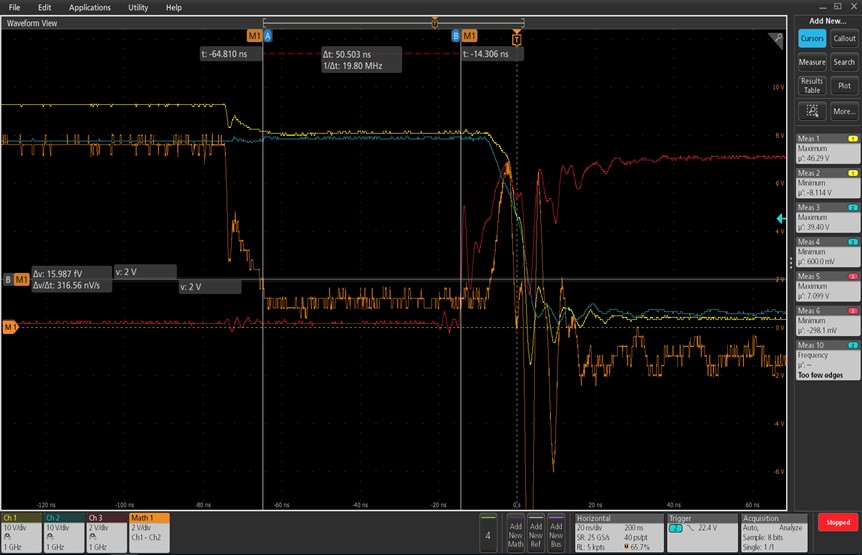The height and width of the screenshot is (555, 862).
Task: Toggle the Ch 1 channel badge
Action: click(x=21, y=533)
